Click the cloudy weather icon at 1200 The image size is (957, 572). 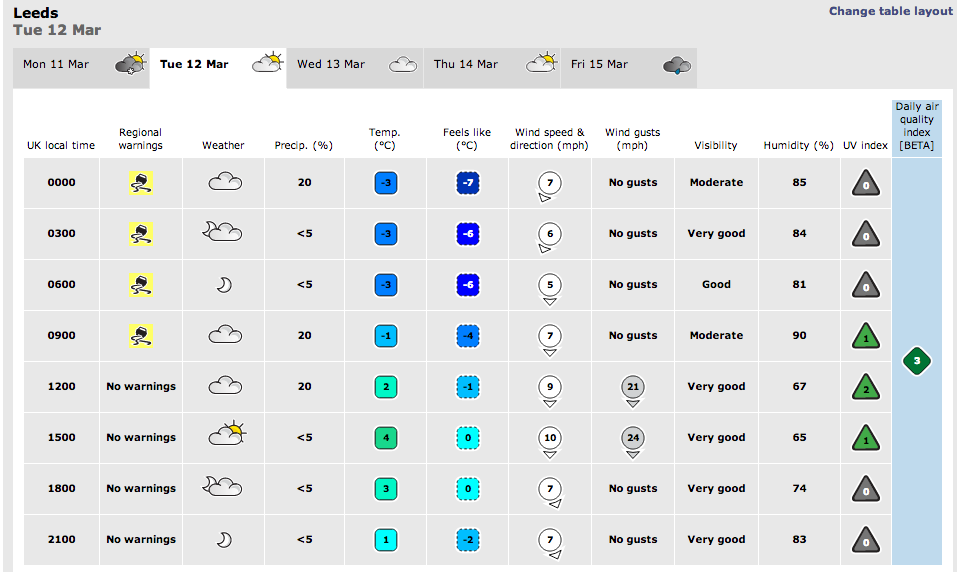(x=225, y=386)
